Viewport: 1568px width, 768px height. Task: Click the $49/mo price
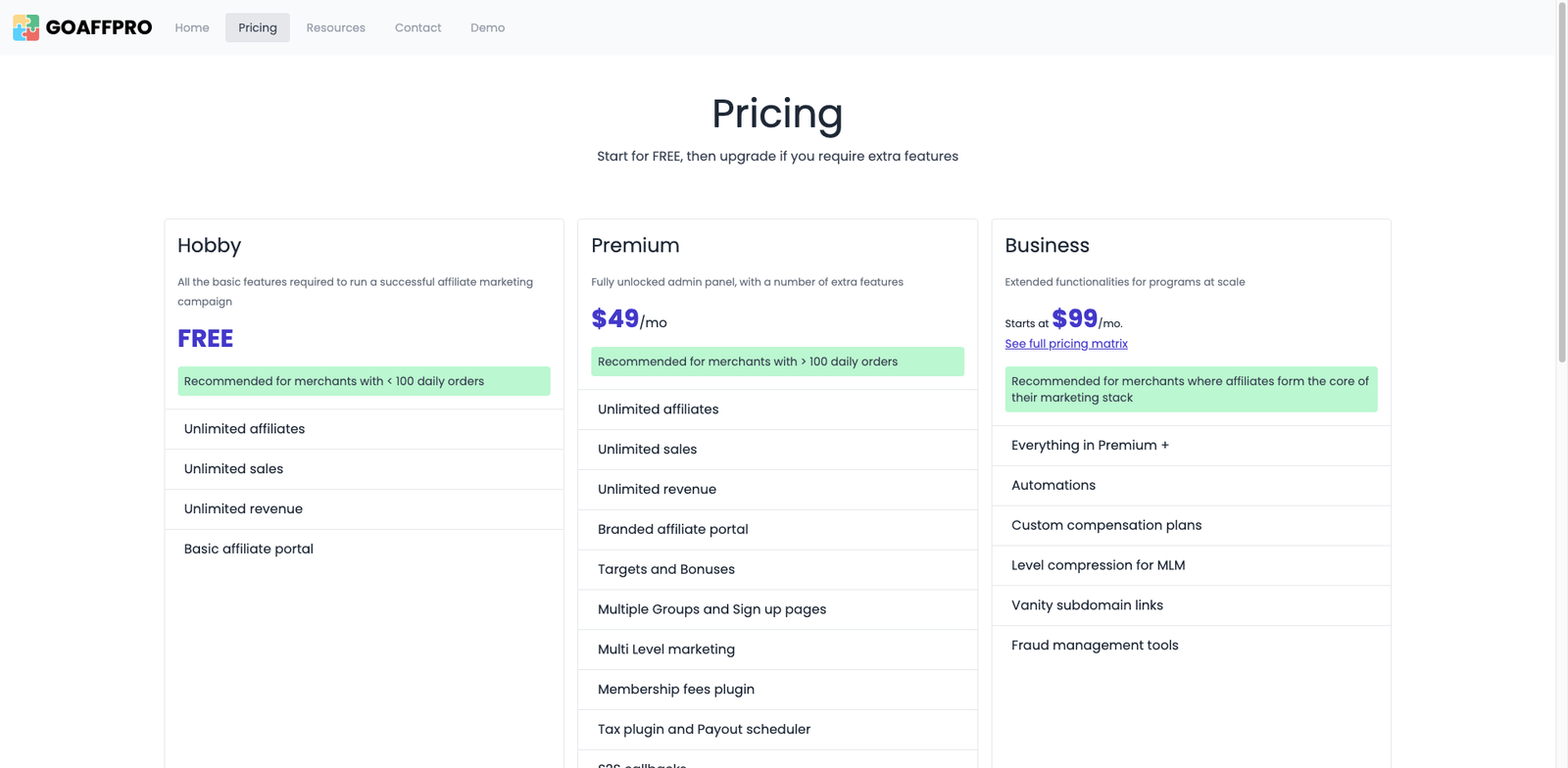point(629,319)
